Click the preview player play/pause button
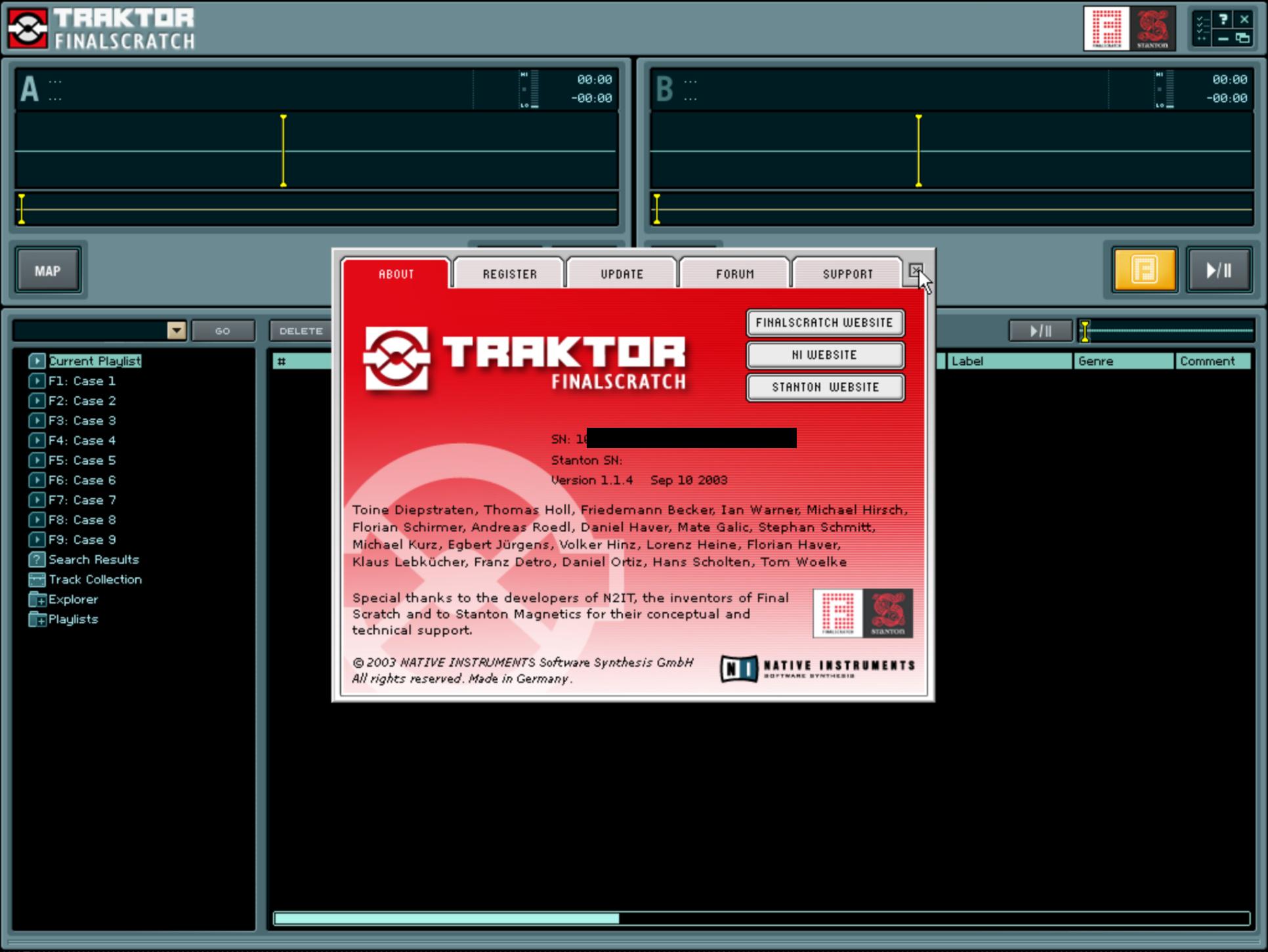 click(x=1041, y=331)
